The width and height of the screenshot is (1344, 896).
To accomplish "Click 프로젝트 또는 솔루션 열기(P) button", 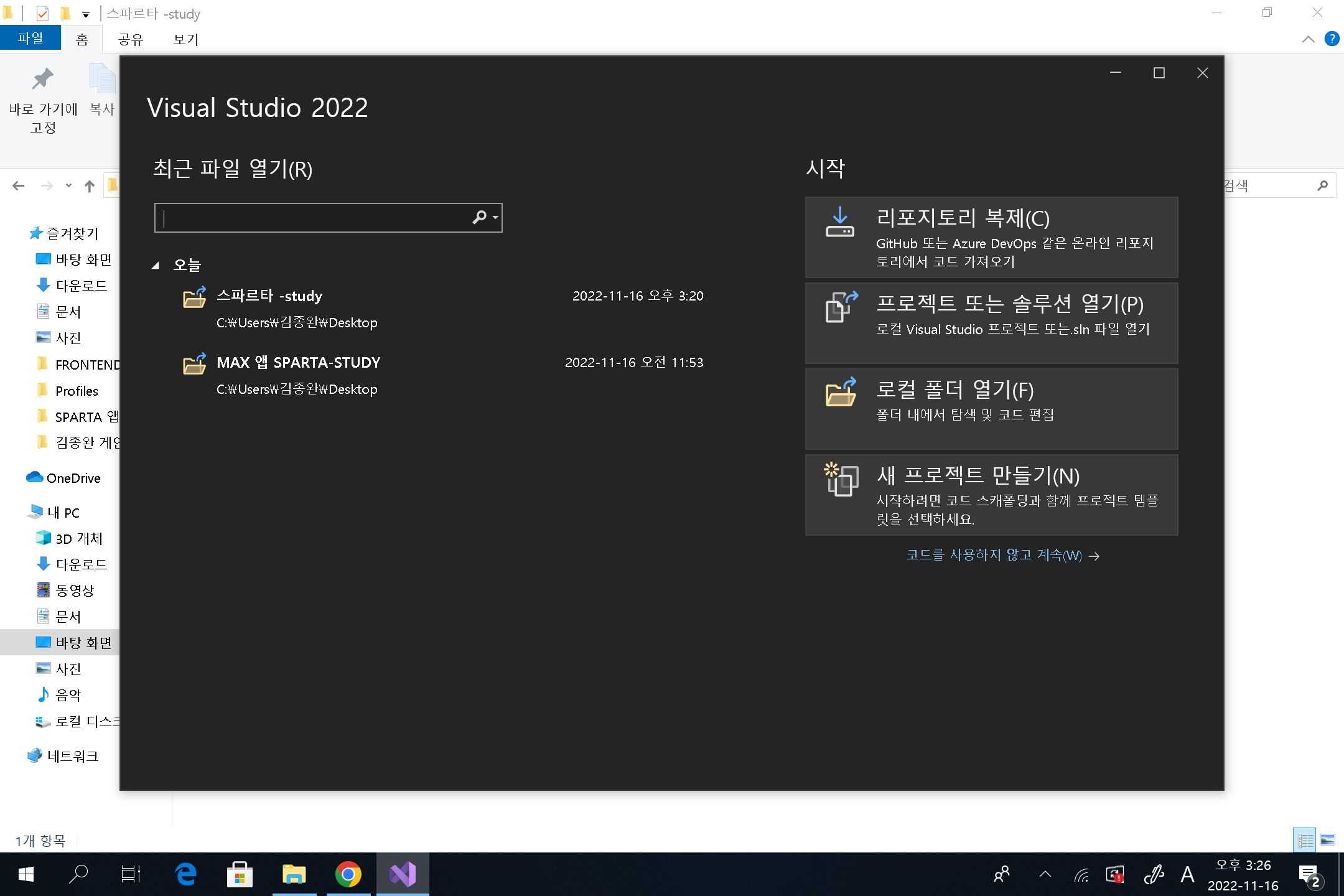I will pos(991,323).
